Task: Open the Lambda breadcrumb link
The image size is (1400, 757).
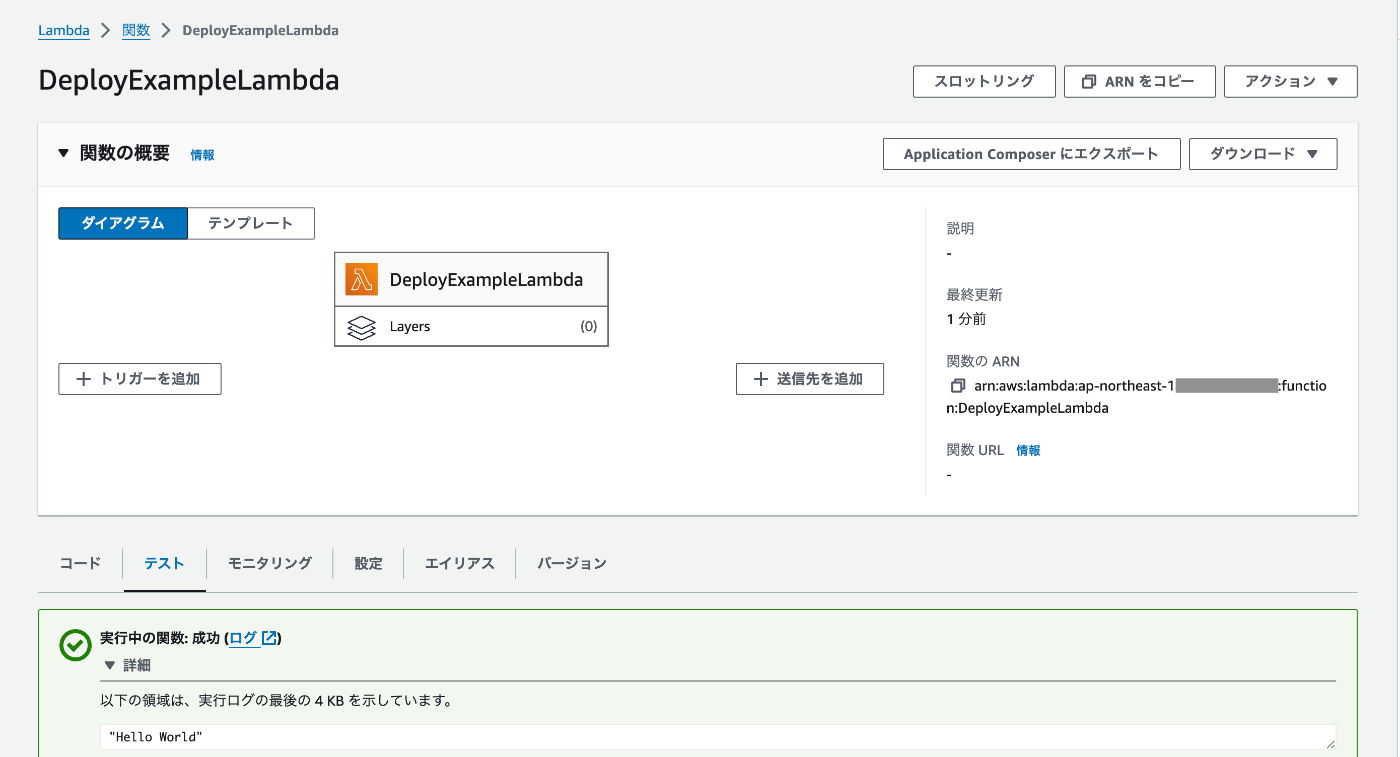Action: coord(64,30)
